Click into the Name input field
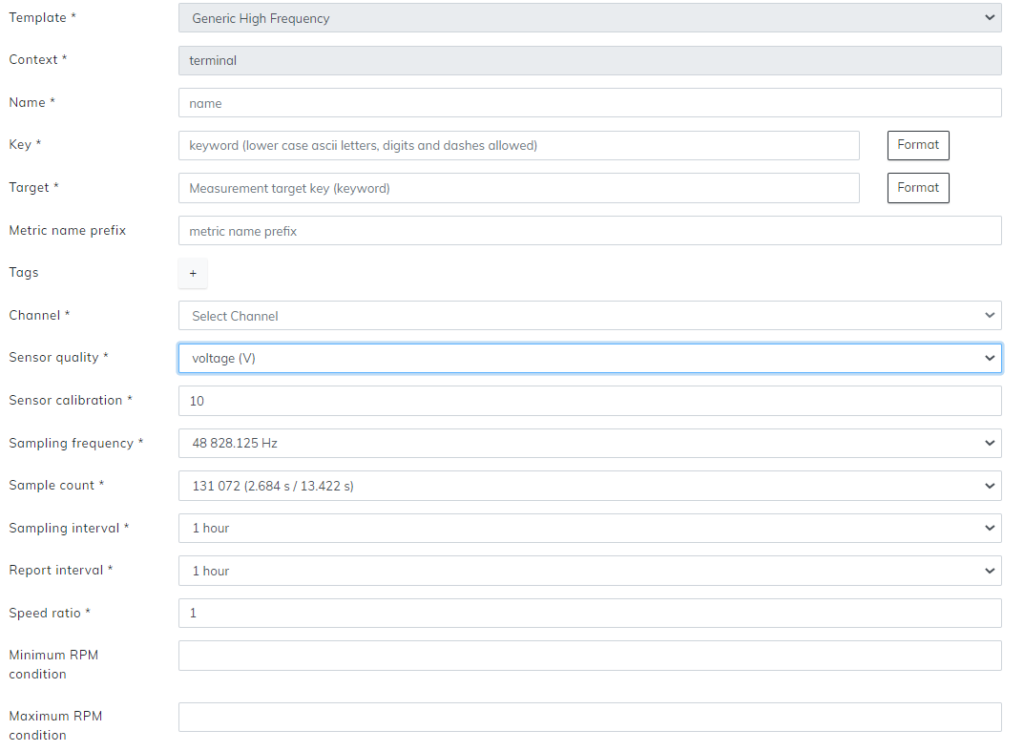 [x=589, y=103]
